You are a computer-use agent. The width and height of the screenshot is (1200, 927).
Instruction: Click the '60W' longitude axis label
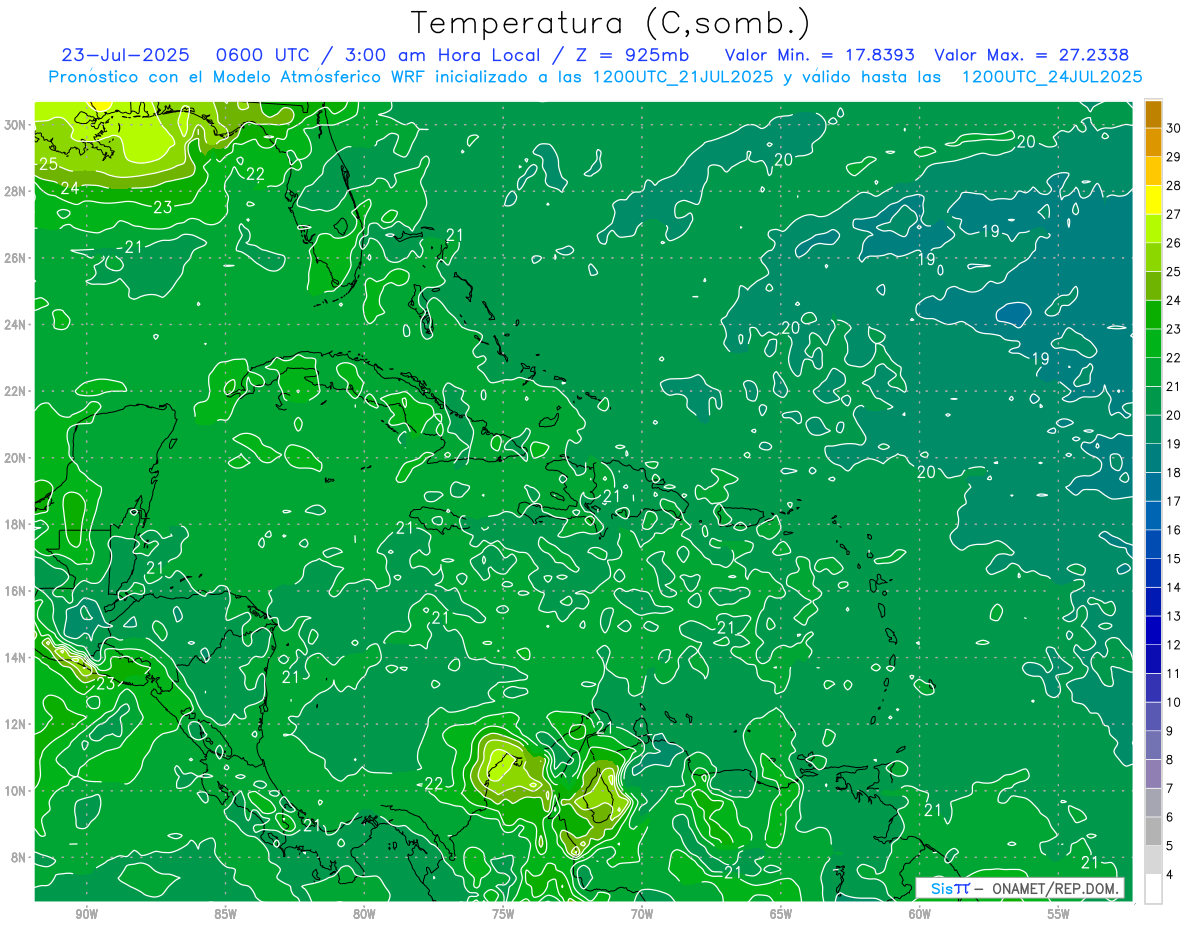(x=920, y=914)
